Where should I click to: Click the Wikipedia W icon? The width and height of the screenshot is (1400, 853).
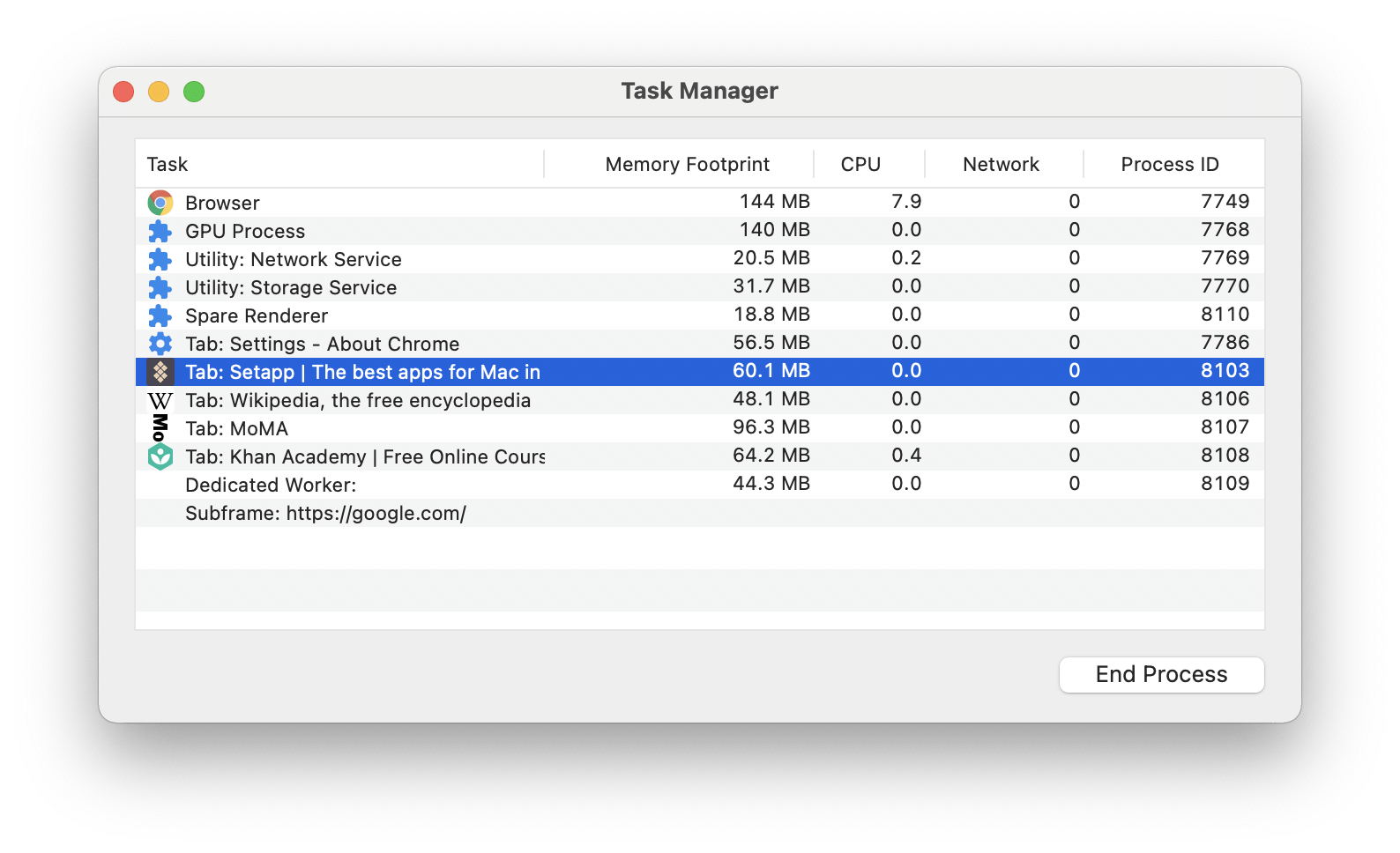pyautogui.click(x=160, y=401)
